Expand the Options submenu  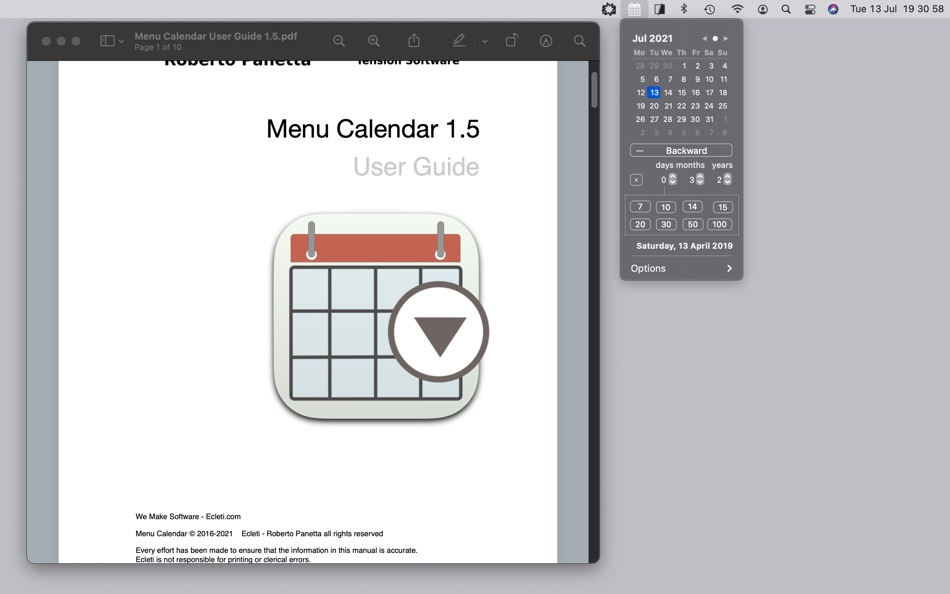pos(681,268)
